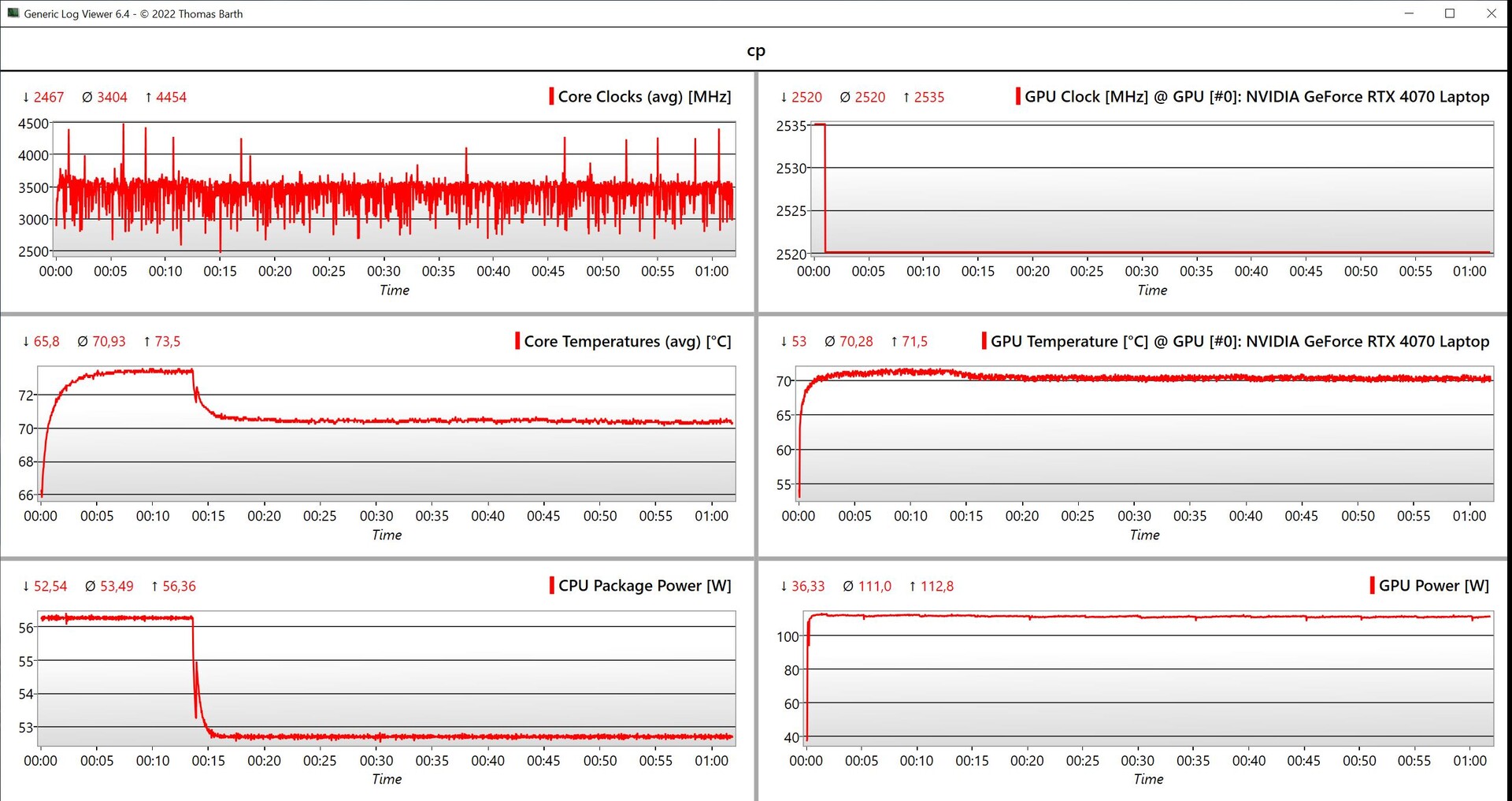Image resolution: width=1512 pixels, height=801 pixels.
Task: Click the "Time" axis label under GPU Clock chart
Action: coord(1152,291)
